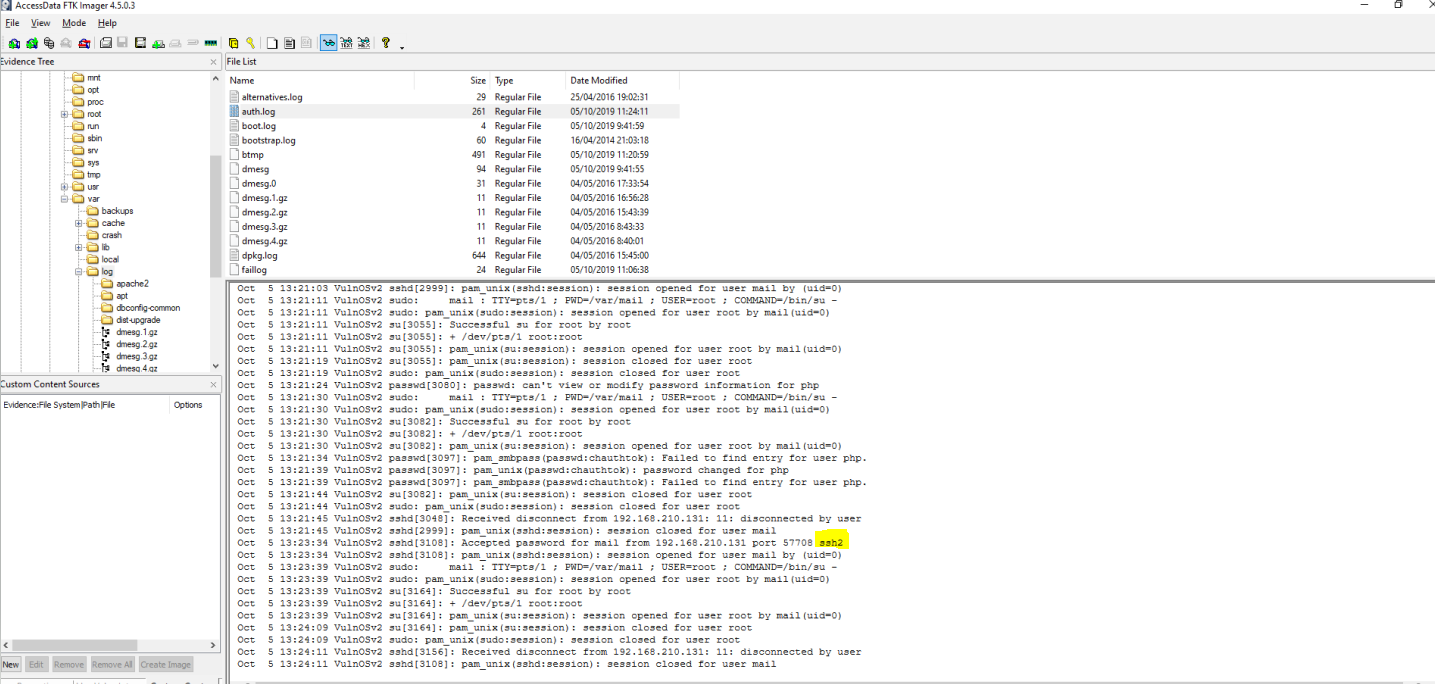Sort file list by Date Modified column
The image size is (1435, 684).
598,80
